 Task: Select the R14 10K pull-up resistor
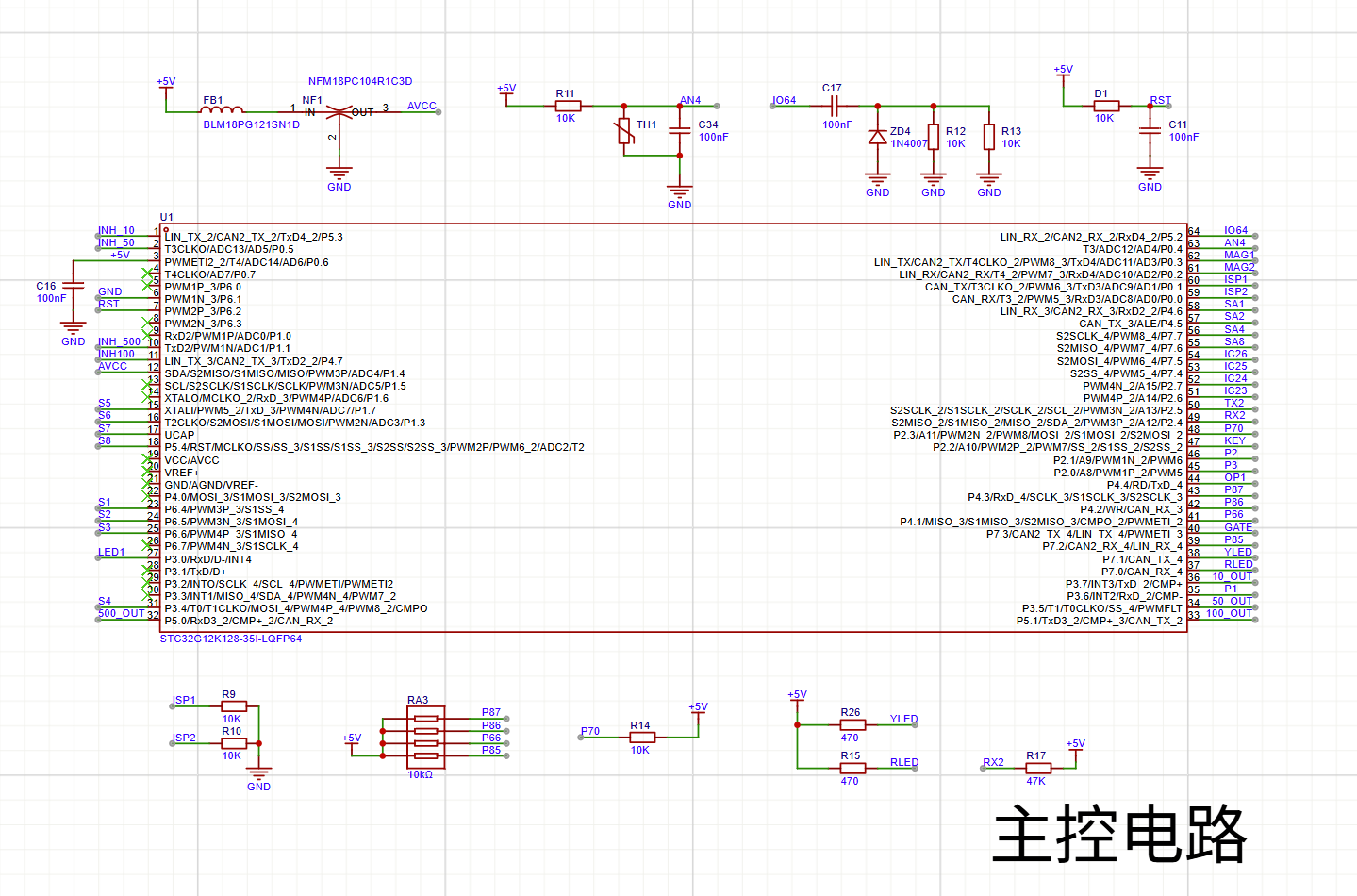tap(641, 738)
